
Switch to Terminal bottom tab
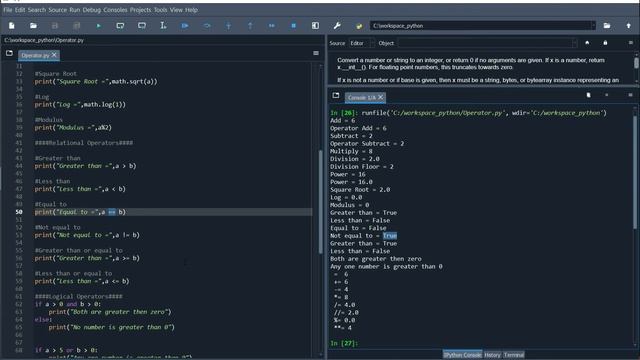pyautogui.click(x=514, y=355)
